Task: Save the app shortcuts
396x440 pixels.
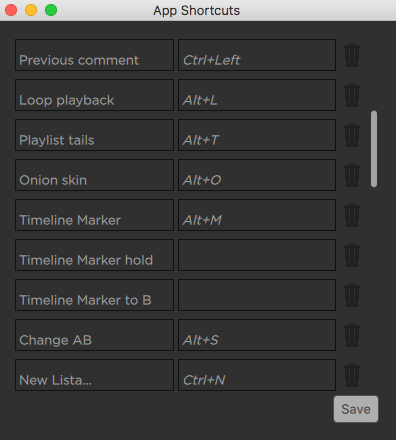Action: click(356, 409)
